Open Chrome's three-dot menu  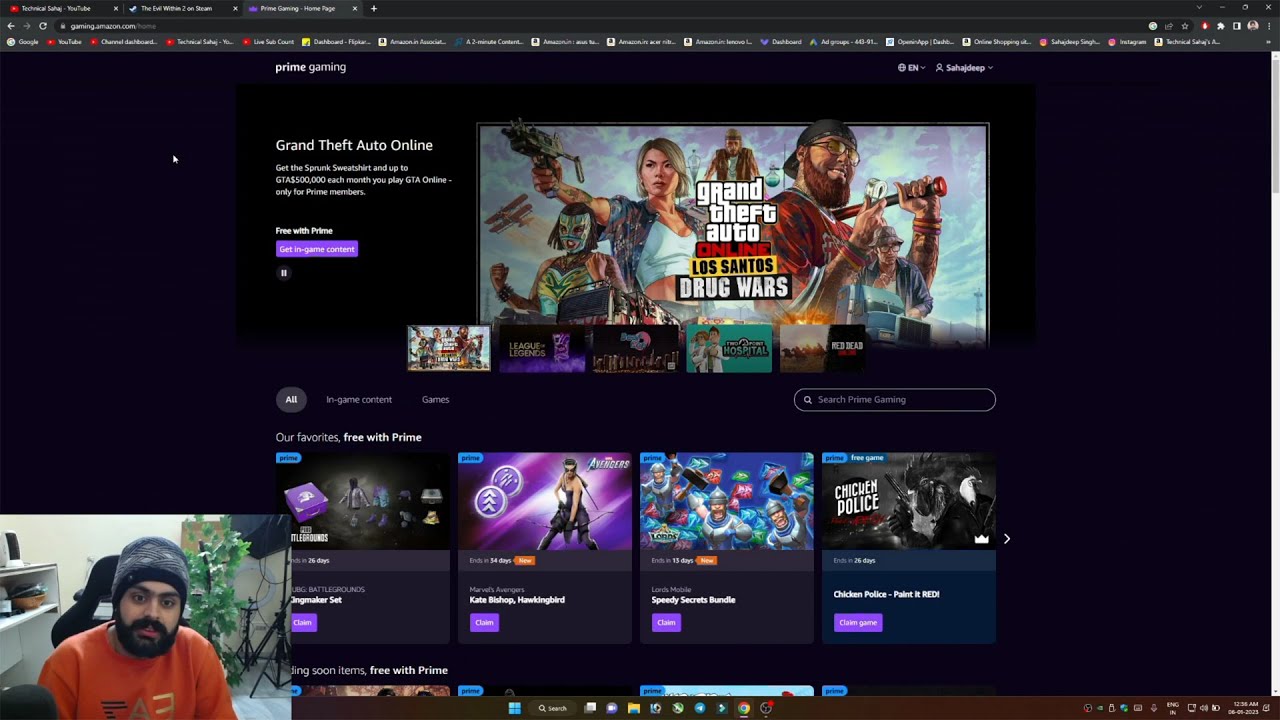point(1269,26)
